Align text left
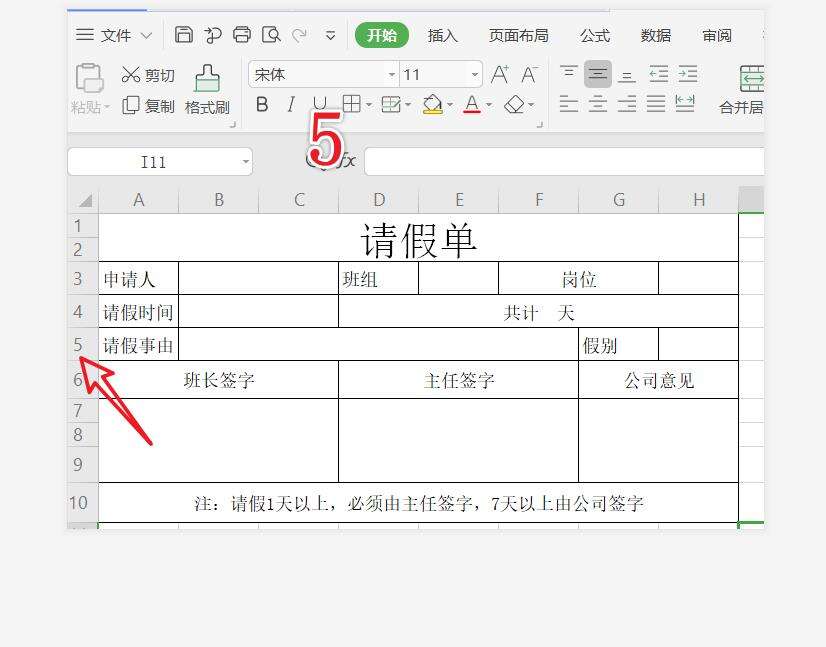Viewport: 826px width, 647px height. tap(568, 104)
